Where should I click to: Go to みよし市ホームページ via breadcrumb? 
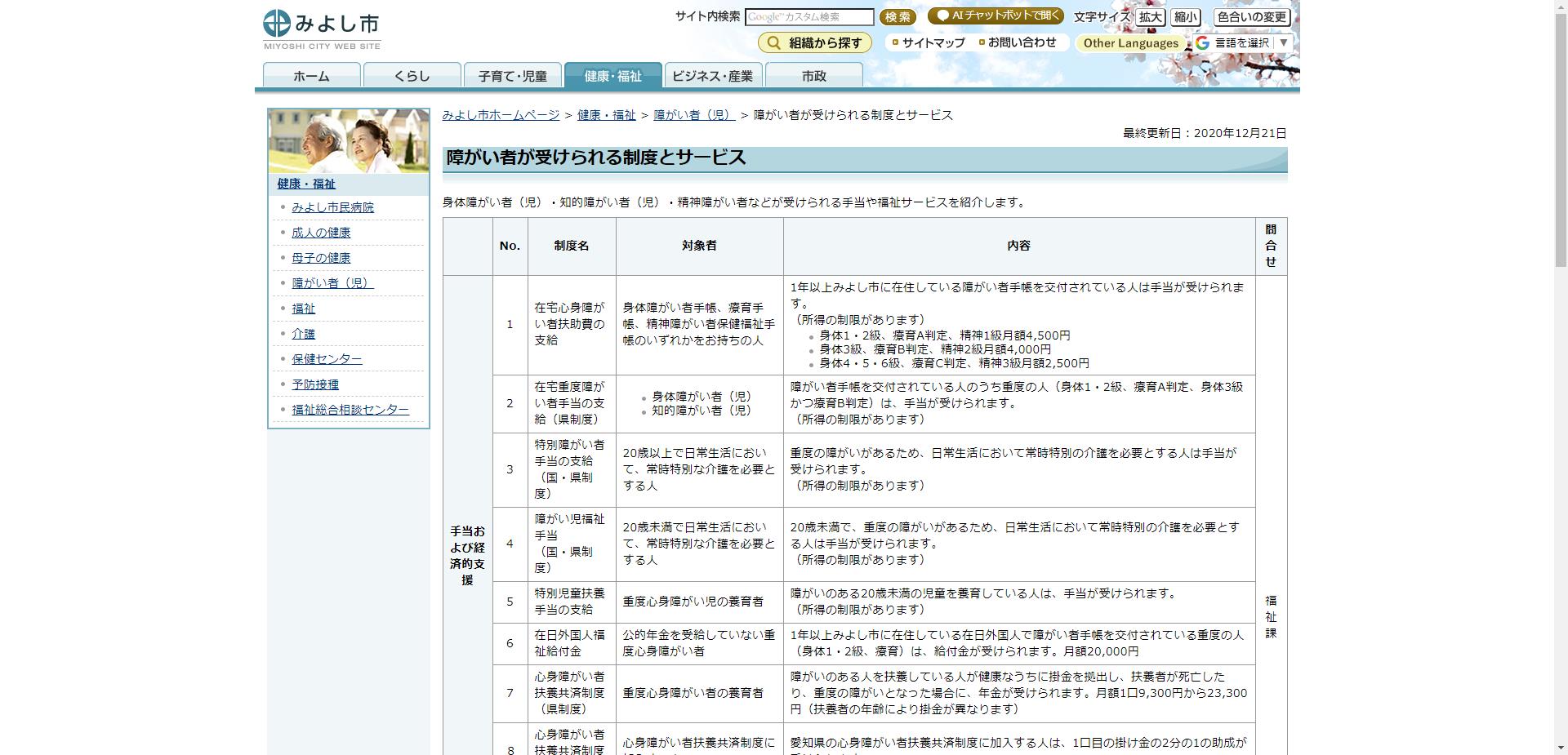[x=500, y=114]
